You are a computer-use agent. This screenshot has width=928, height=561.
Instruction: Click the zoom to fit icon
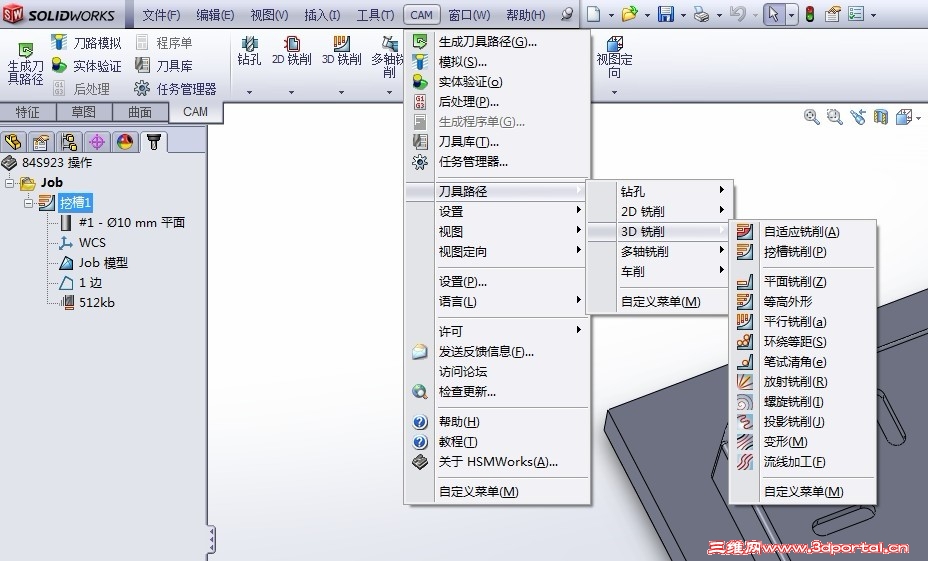[x=811, y=117]
